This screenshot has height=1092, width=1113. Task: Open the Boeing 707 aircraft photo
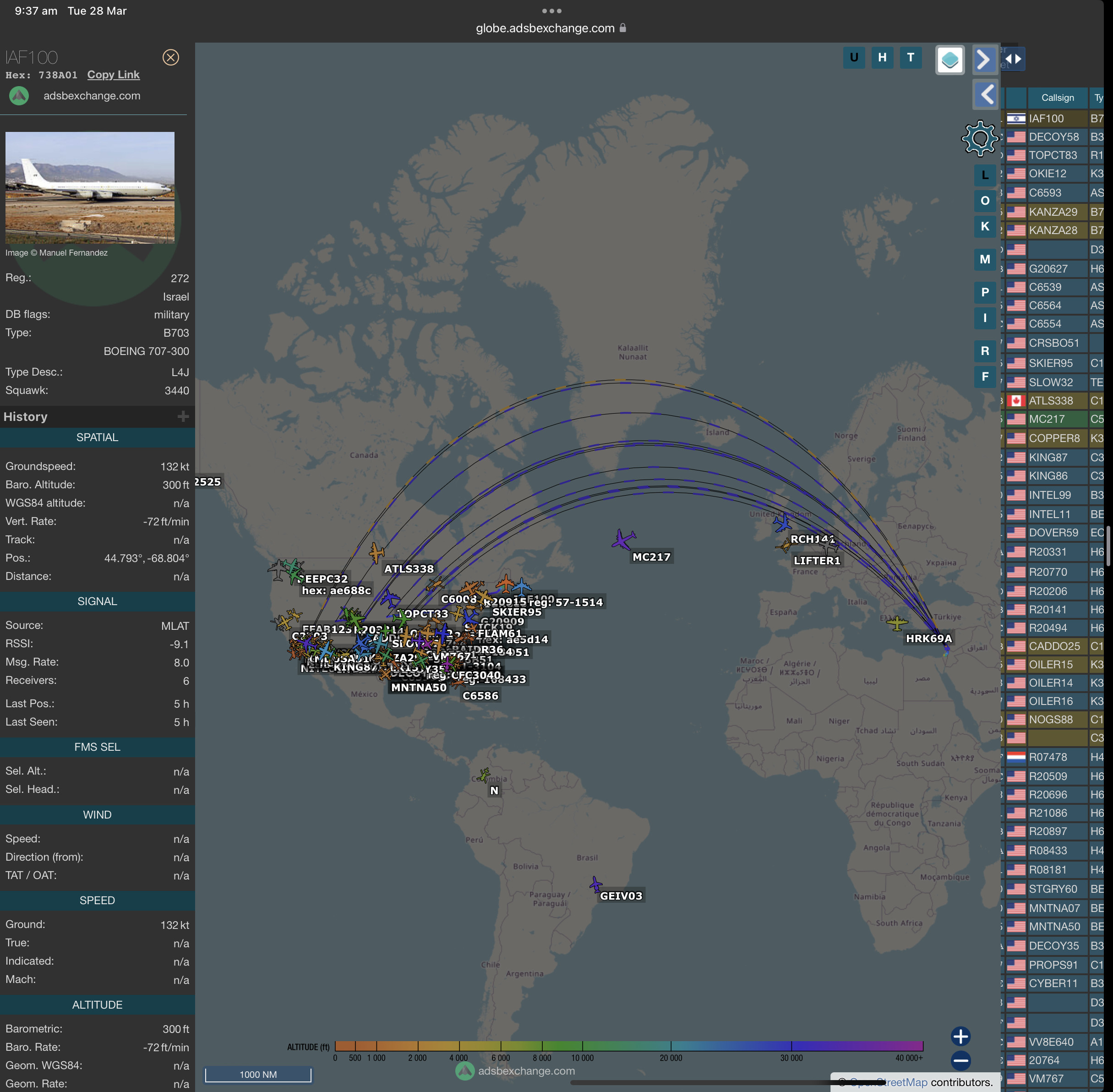(x=90, y=187)
